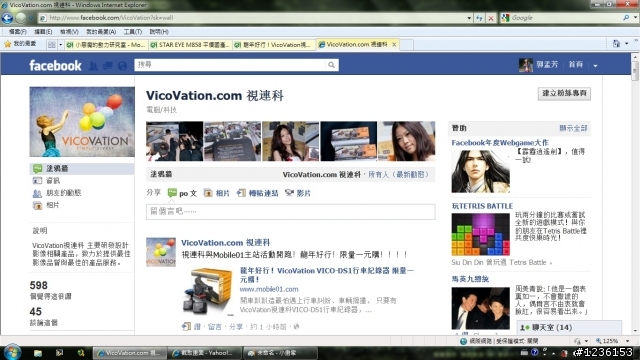Open the Tools (T) menu
This screenshot has height=360, width=640.
(133, 32)
